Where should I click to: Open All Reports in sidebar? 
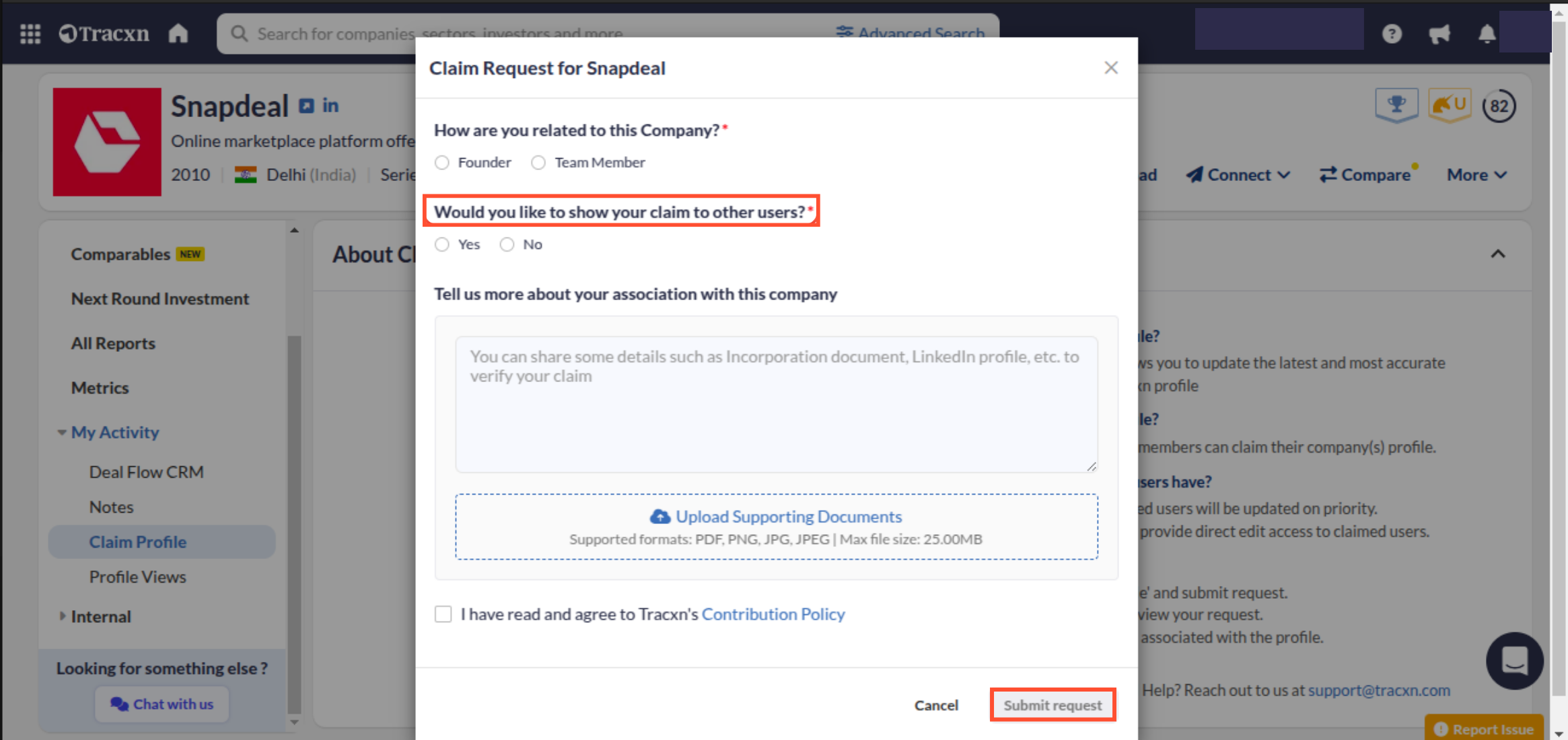(113, 343)
